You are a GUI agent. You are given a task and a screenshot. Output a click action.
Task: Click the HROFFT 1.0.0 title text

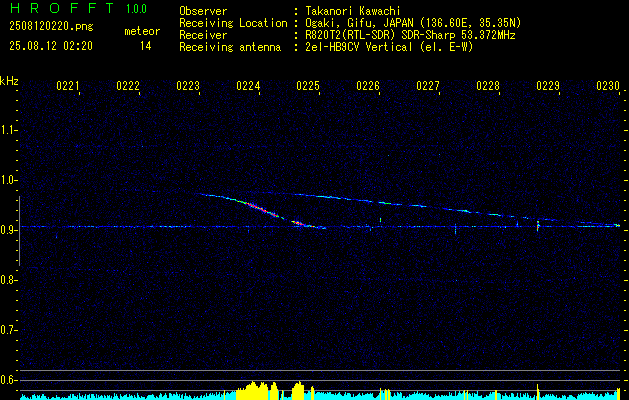[79, 8]
